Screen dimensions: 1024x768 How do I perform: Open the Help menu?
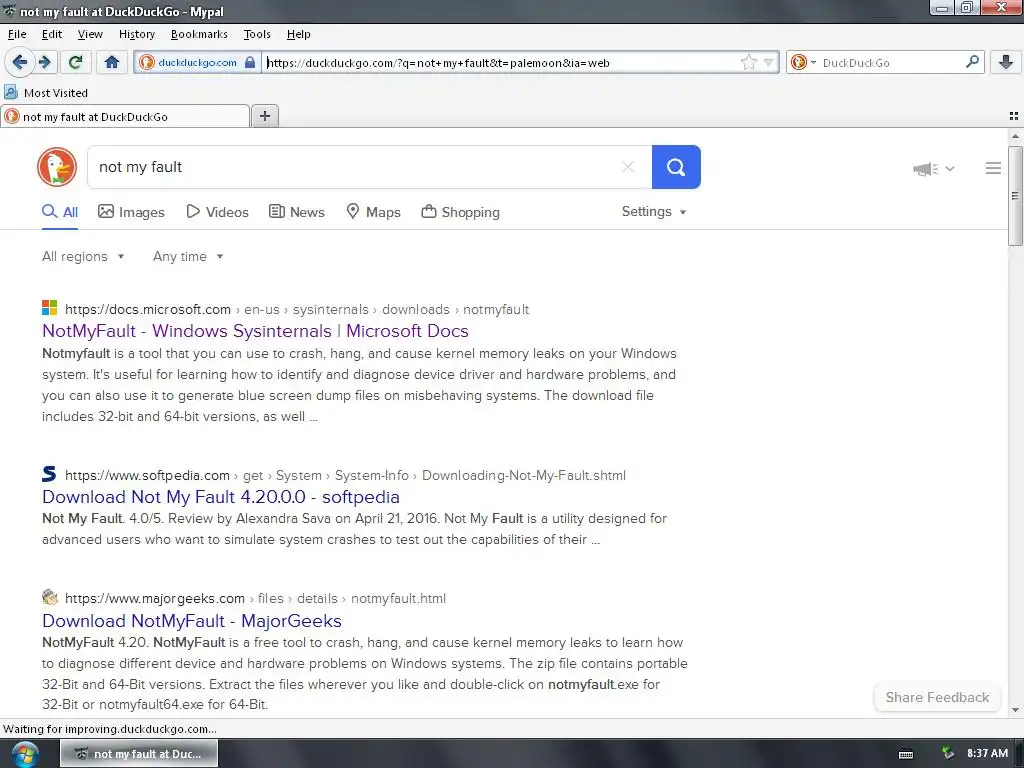point(298,34)
